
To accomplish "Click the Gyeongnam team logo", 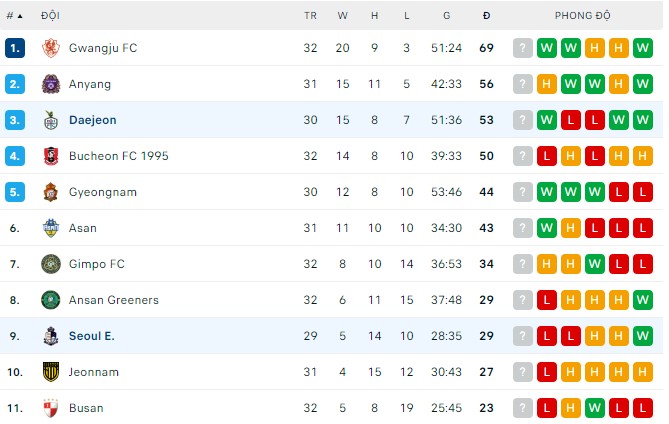I will pos(50,192).
